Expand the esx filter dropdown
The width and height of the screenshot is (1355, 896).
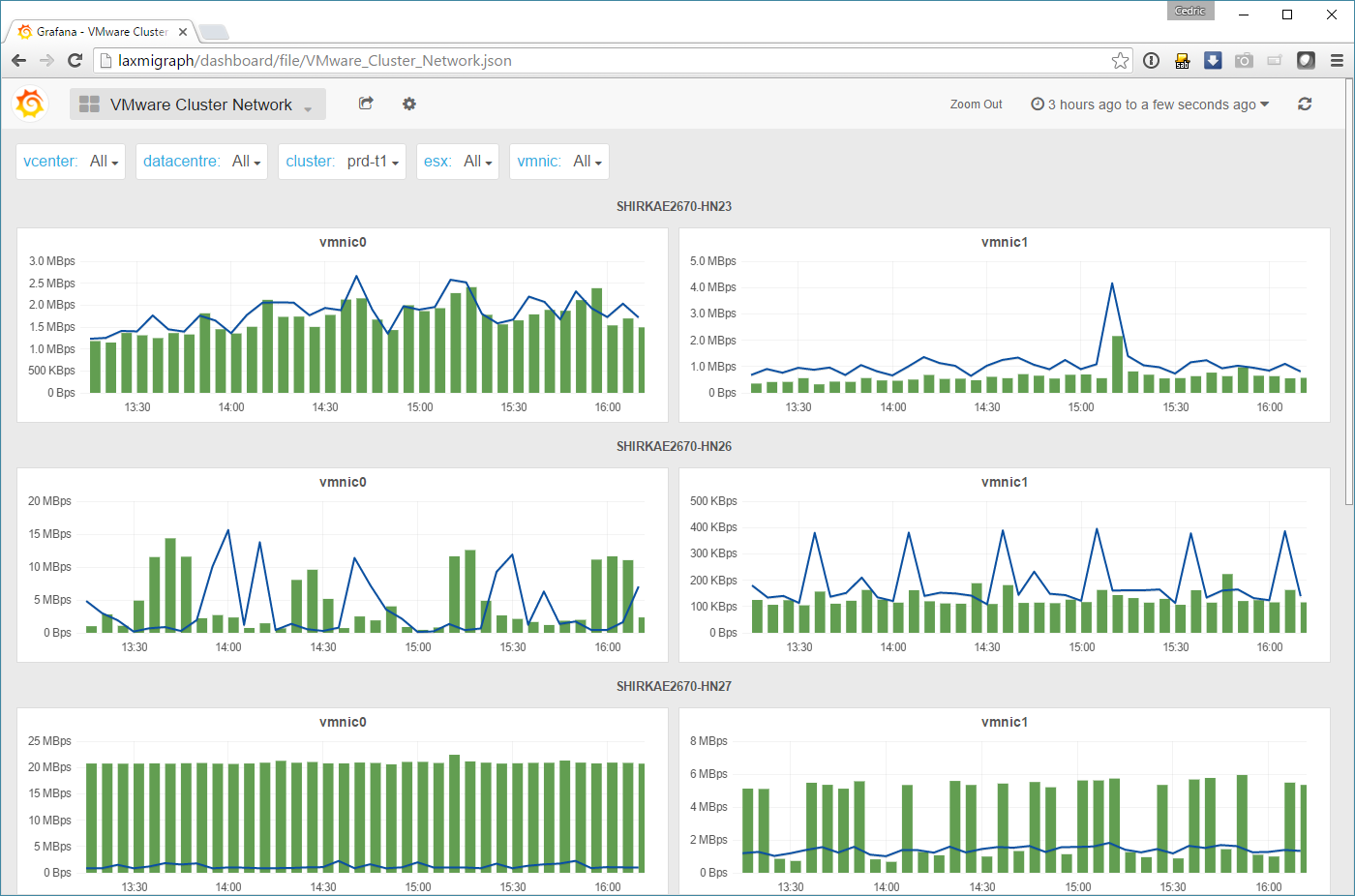point(477,162)
